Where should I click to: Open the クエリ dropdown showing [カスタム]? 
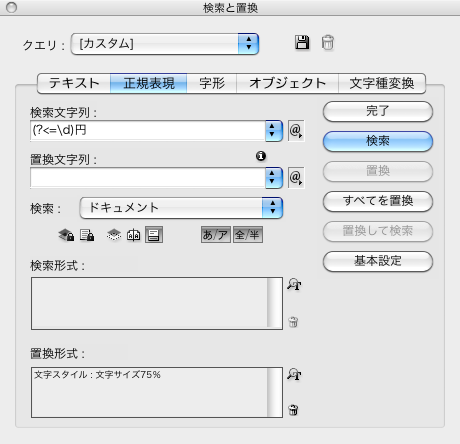click(165, 44)
